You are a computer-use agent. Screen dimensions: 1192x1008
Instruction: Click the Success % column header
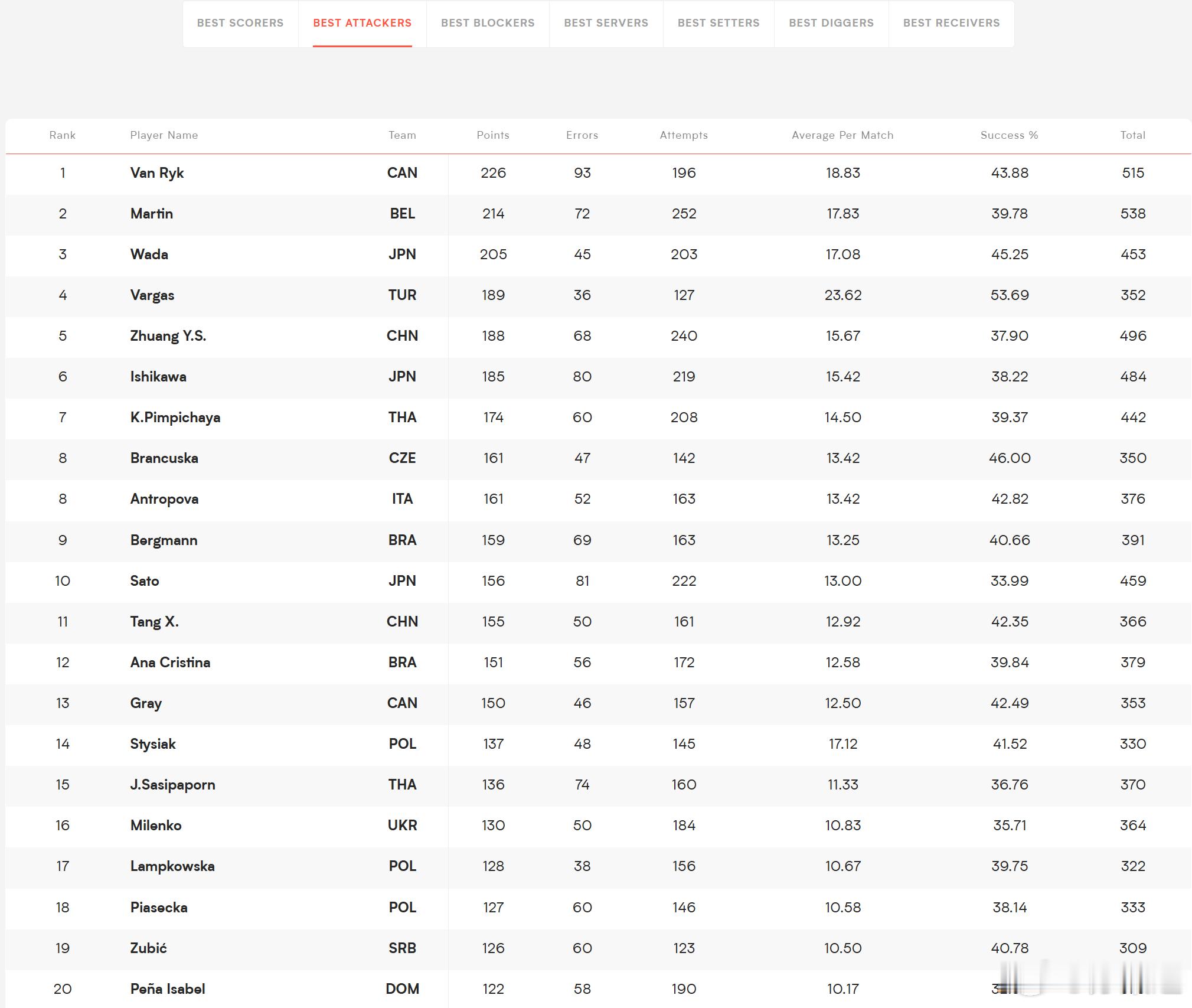point(1009,135)
